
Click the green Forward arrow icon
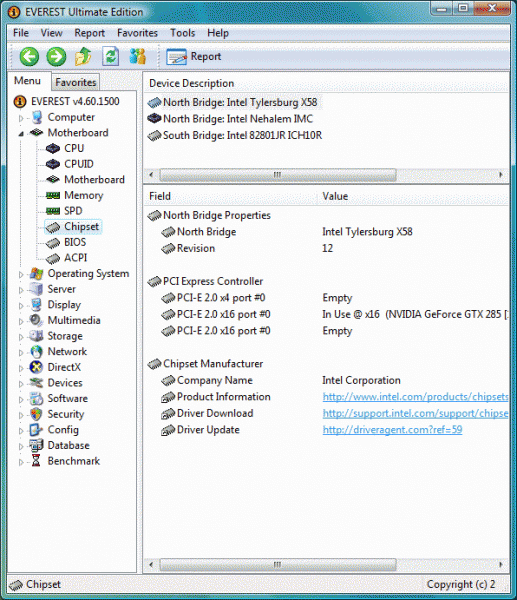tap(56, 57)
